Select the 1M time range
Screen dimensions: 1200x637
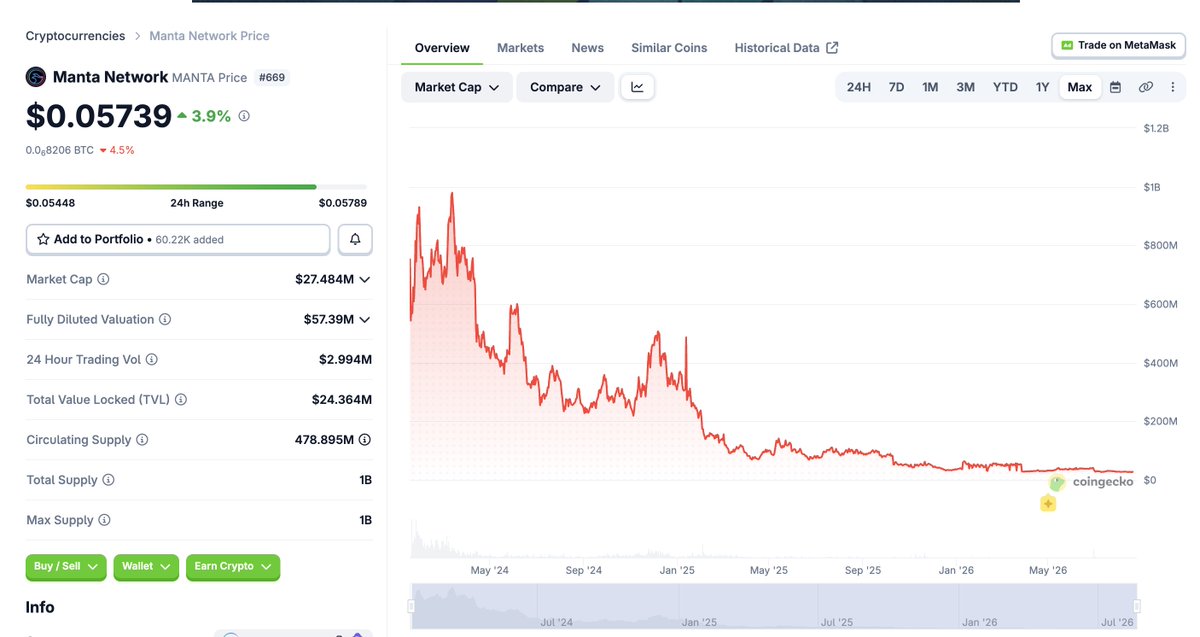(x=930, y=87)
